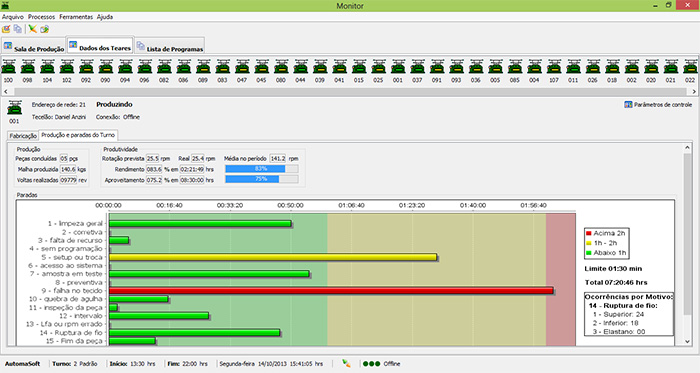This screenshot has height=373, width=700.
Task: Select loom 082 icon
Action: pos(164,67)
